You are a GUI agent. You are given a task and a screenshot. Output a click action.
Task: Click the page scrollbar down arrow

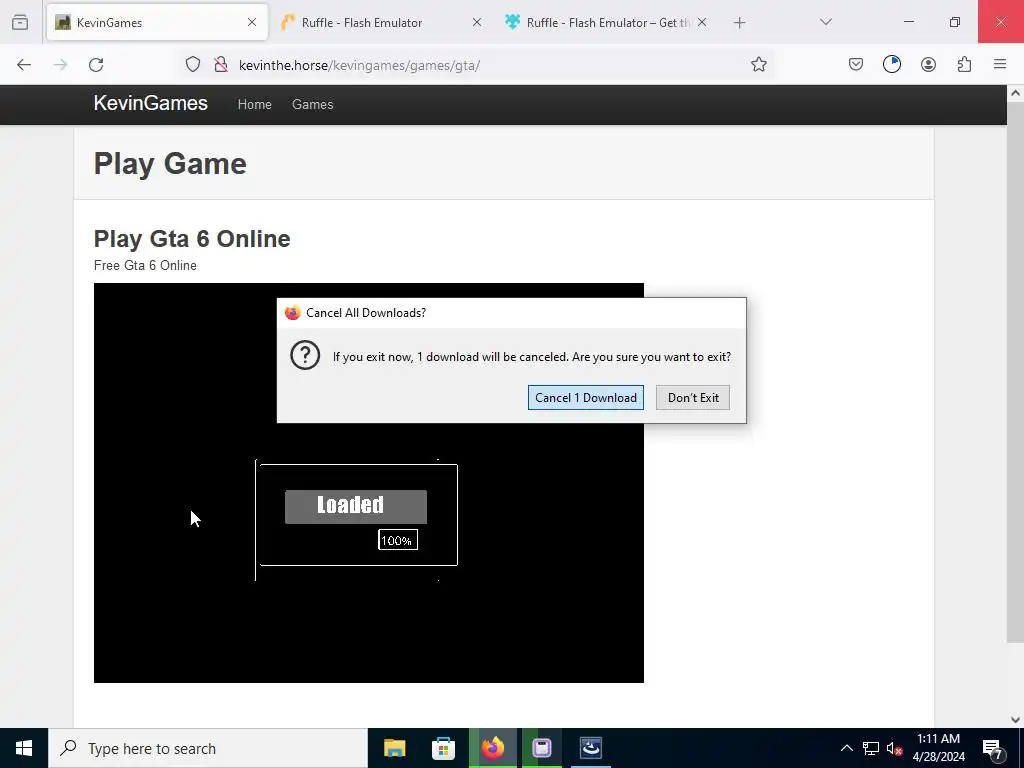(1015, 720)
